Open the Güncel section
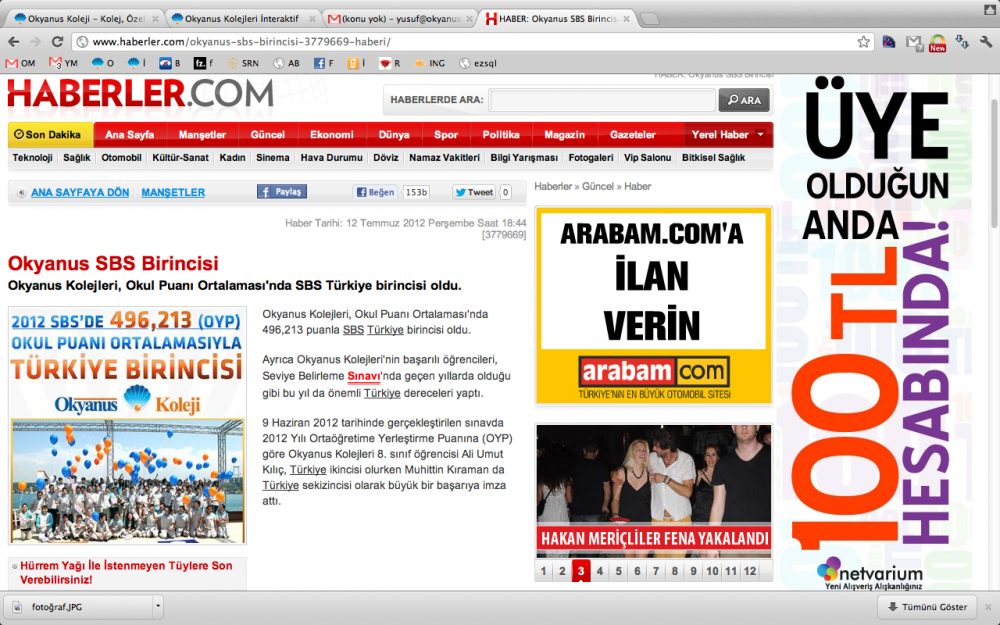Screen dimensions: 1000x625 pos(267,135)
